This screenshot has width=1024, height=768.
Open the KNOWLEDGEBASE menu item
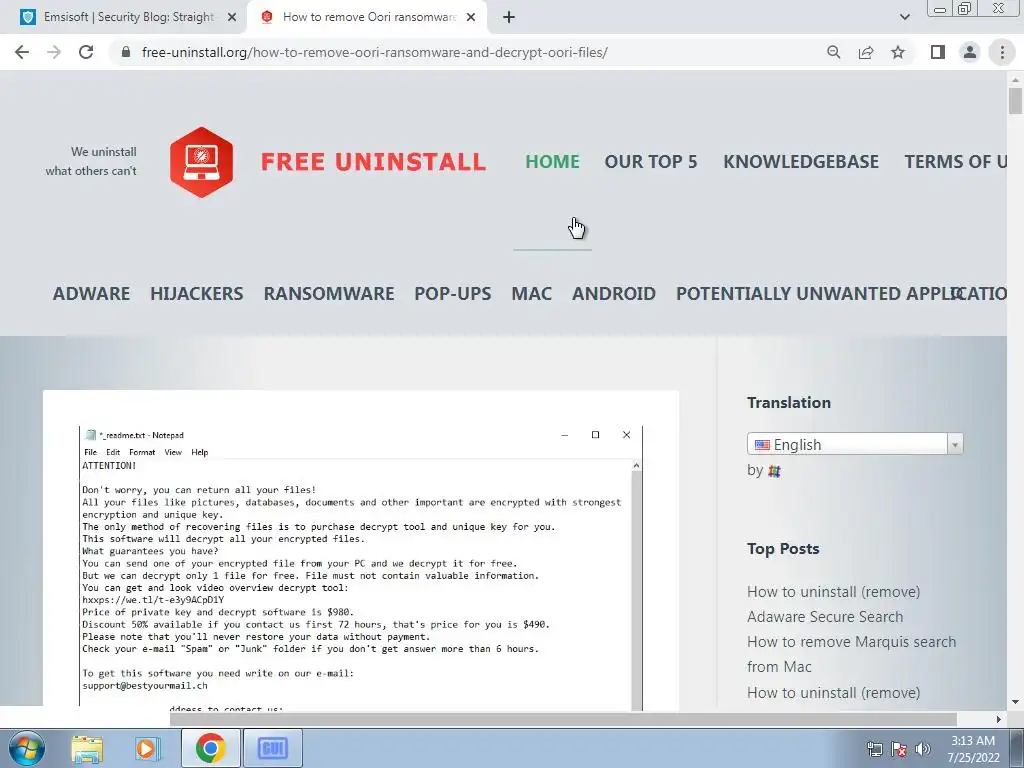coord(801,161)
